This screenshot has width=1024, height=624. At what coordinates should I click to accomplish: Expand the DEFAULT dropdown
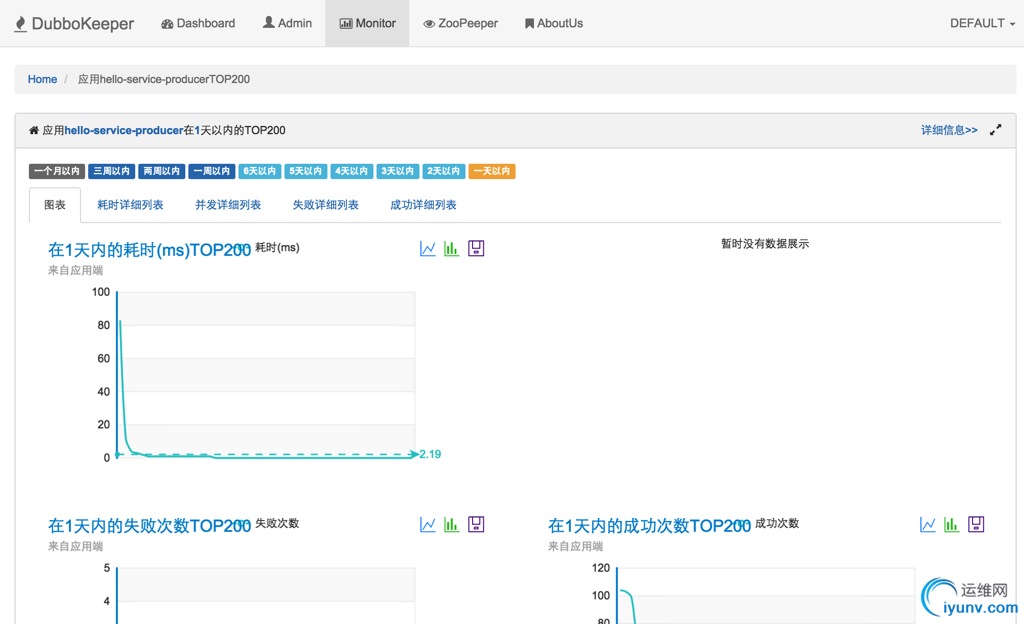(x=983, y=23)
